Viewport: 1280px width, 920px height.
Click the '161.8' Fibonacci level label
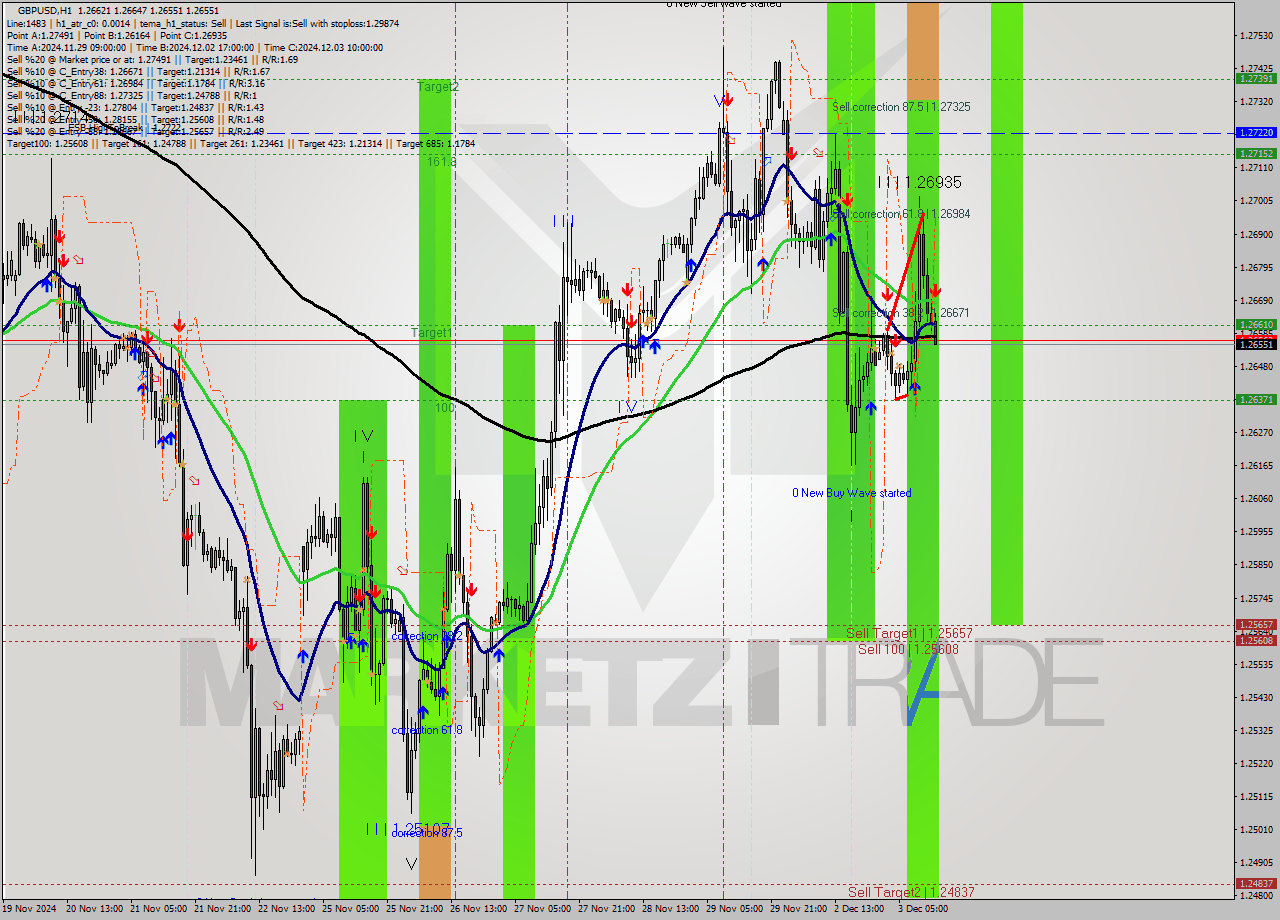click(x=441, y=161)
